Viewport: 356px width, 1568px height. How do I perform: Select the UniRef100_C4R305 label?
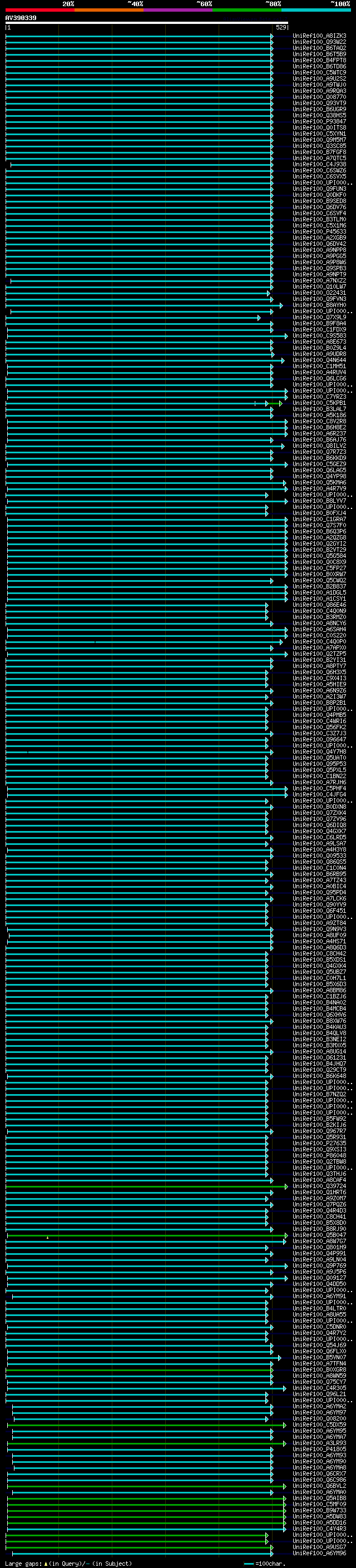pyautogui.click(x=319, y=1388)
